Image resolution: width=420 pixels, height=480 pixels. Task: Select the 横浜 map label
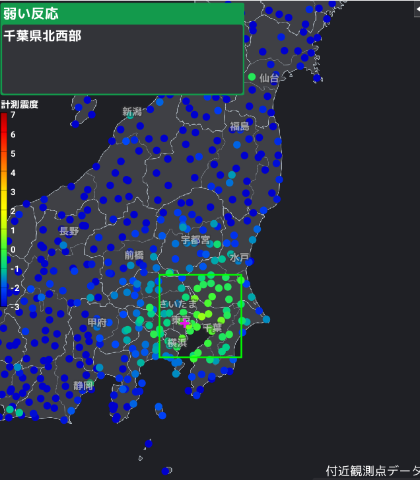177,342
